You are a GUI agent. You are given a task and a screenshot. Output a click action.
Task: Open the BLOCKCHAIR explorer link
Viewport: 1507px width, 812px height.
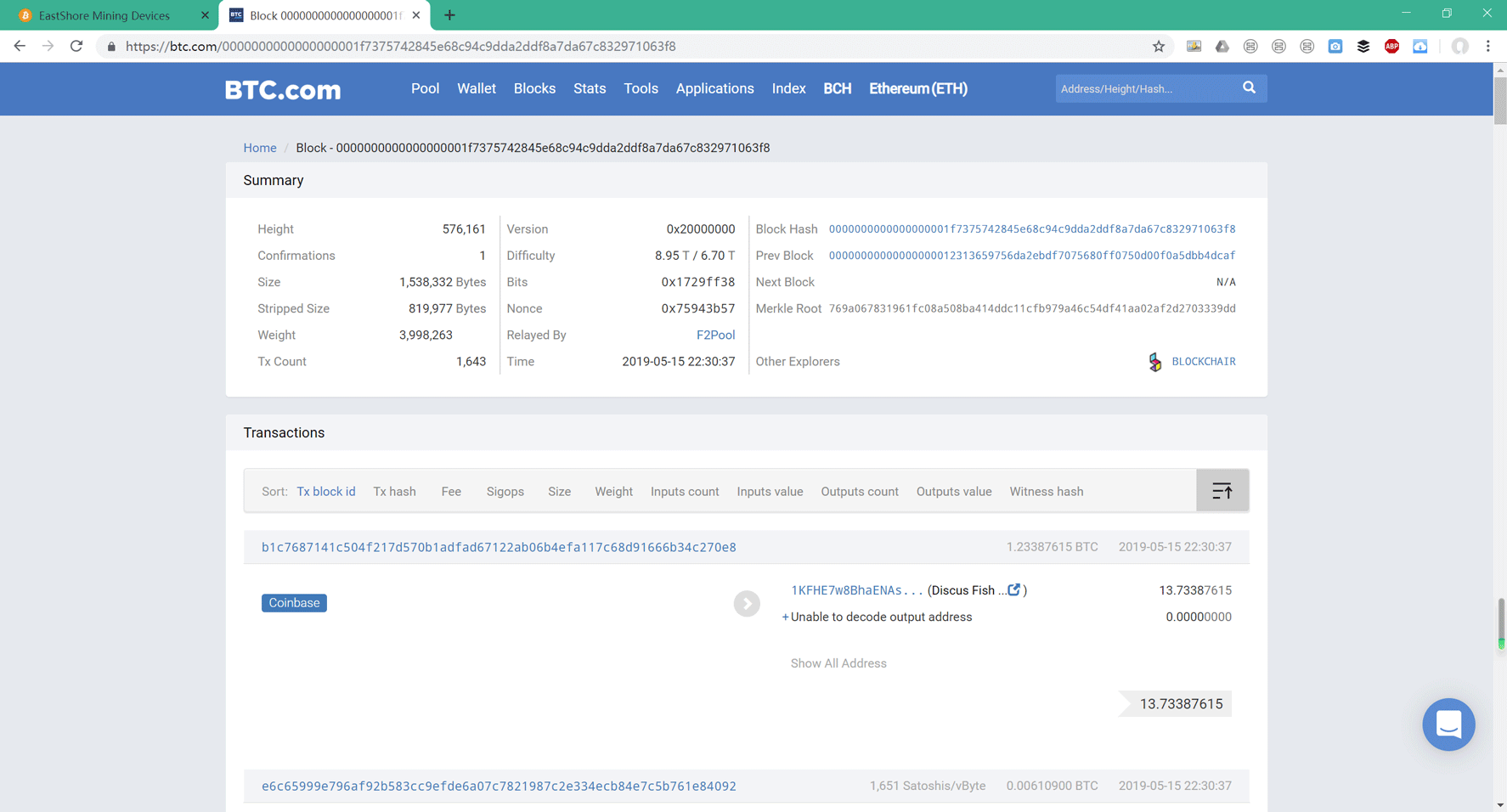point(1204,362)
